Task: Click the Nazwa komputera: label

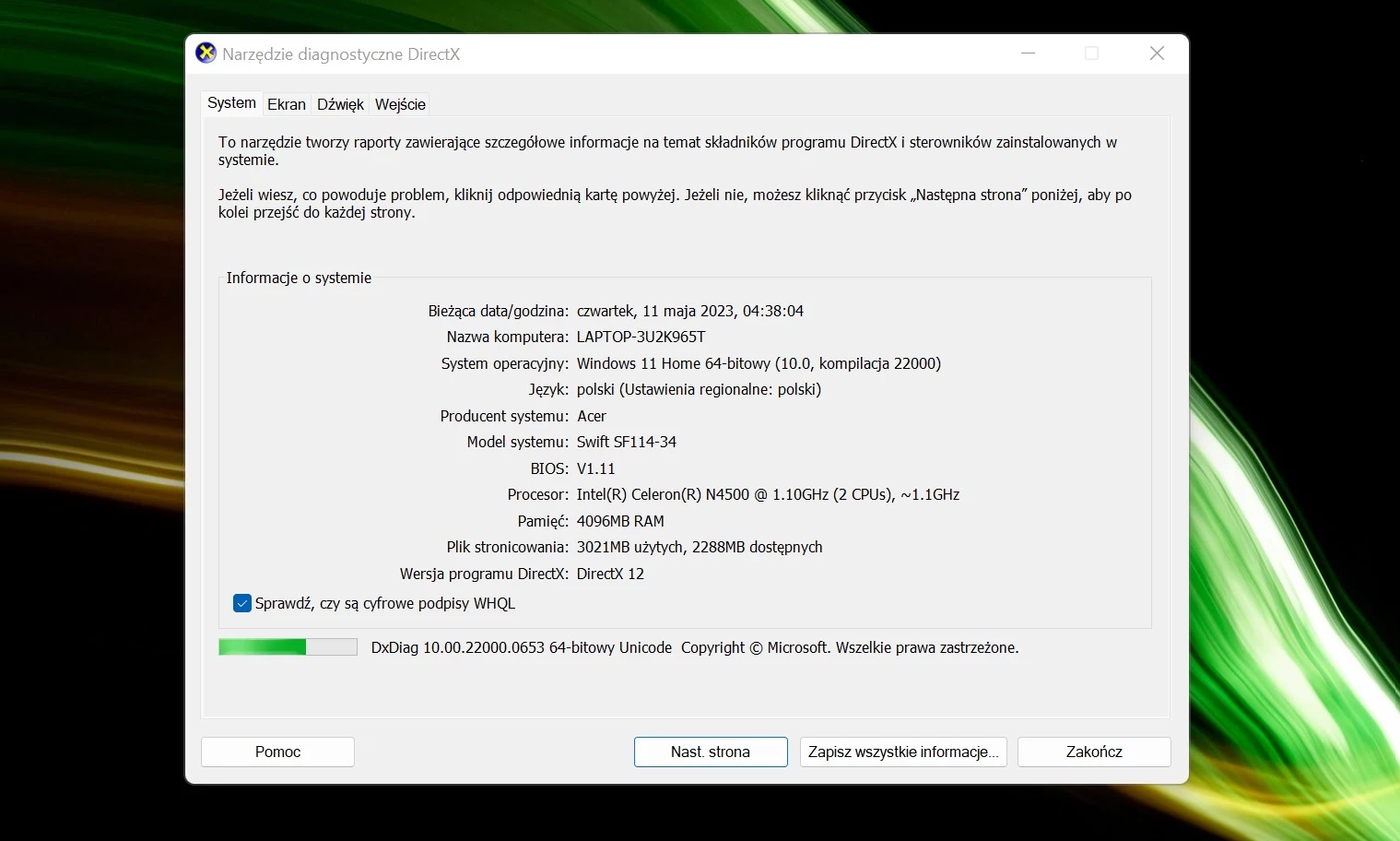Action: [508, 337]
